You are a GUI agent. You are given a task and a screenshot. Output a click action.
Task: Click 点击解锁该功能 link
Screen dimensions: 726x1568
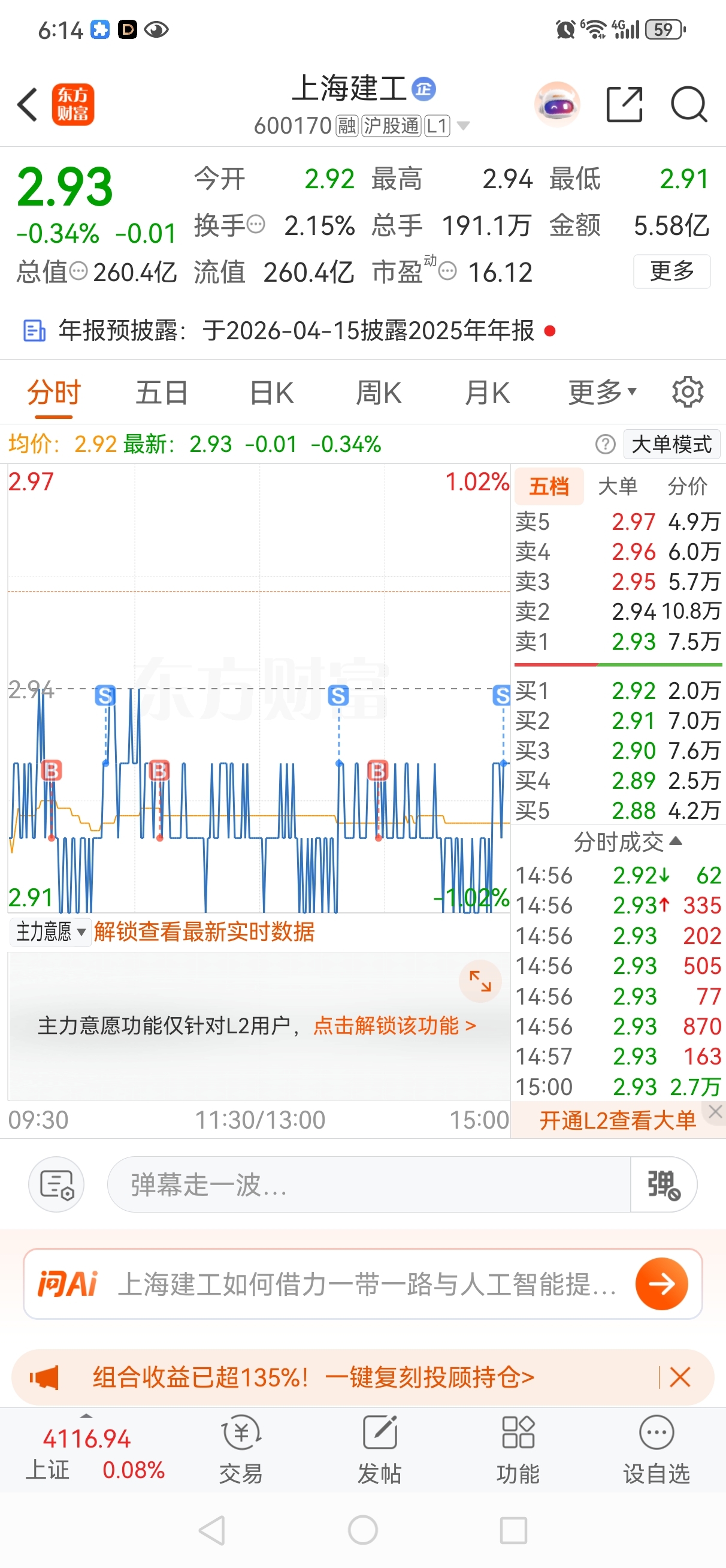[x=394, y=1026]
